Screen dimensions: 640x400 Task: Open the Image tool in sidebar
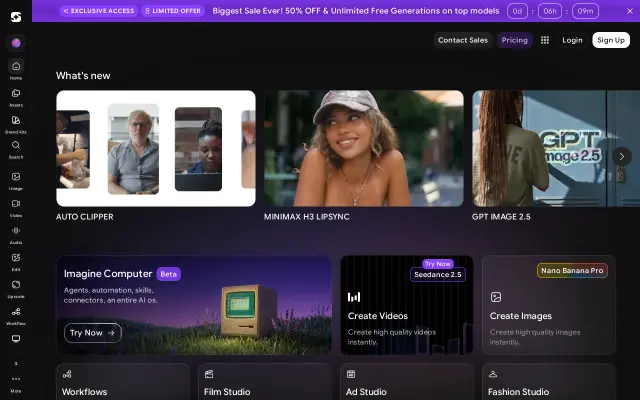16,181
